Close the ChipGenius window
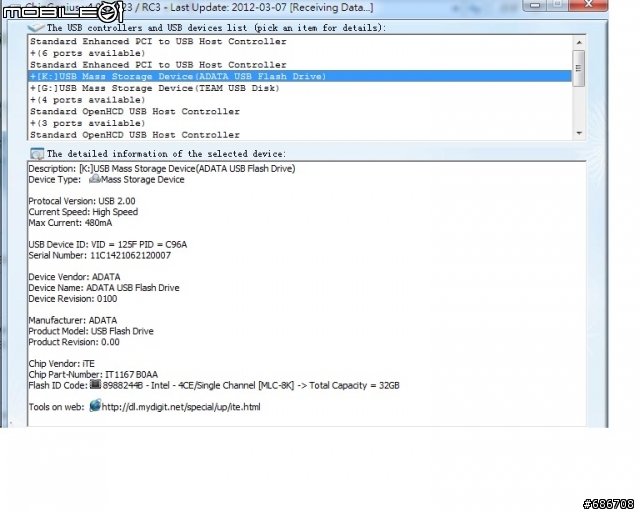The width and height of the screenshot is (640, 512). (588, 5)
